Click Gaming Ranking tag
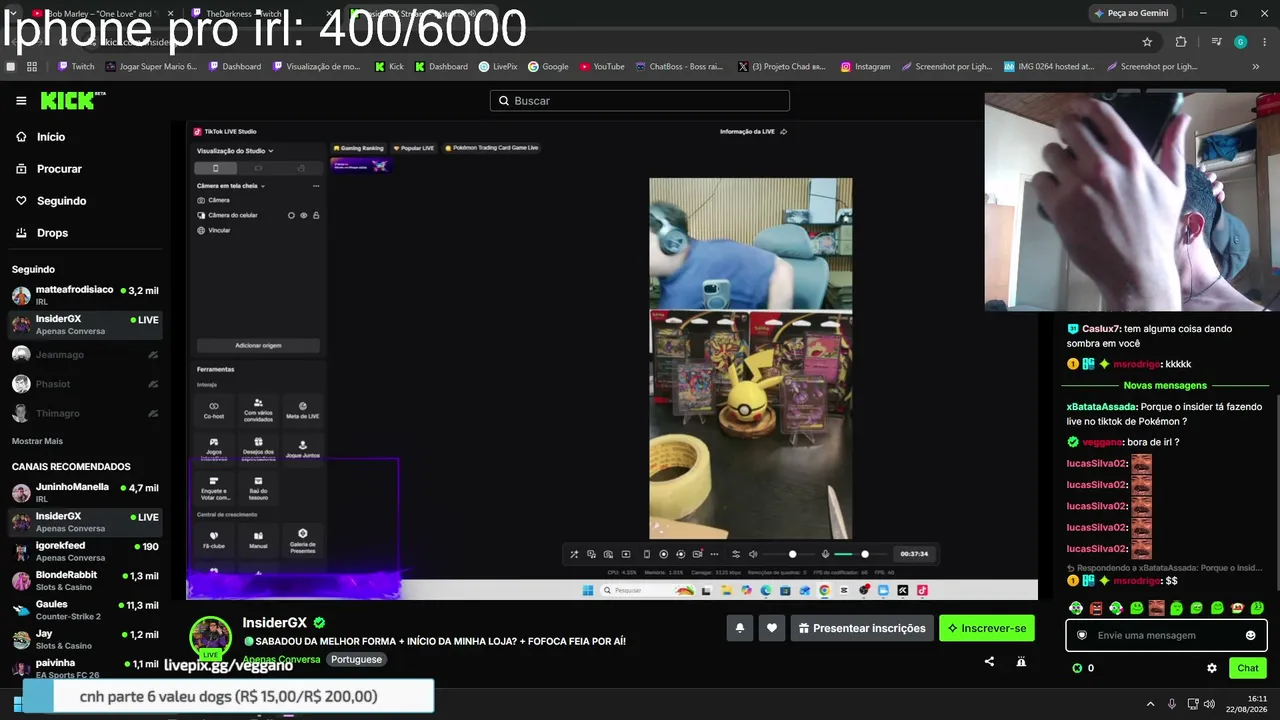The height and width of the screenshot is (720, 1280). pyautogui.click(x=358, y=148)
